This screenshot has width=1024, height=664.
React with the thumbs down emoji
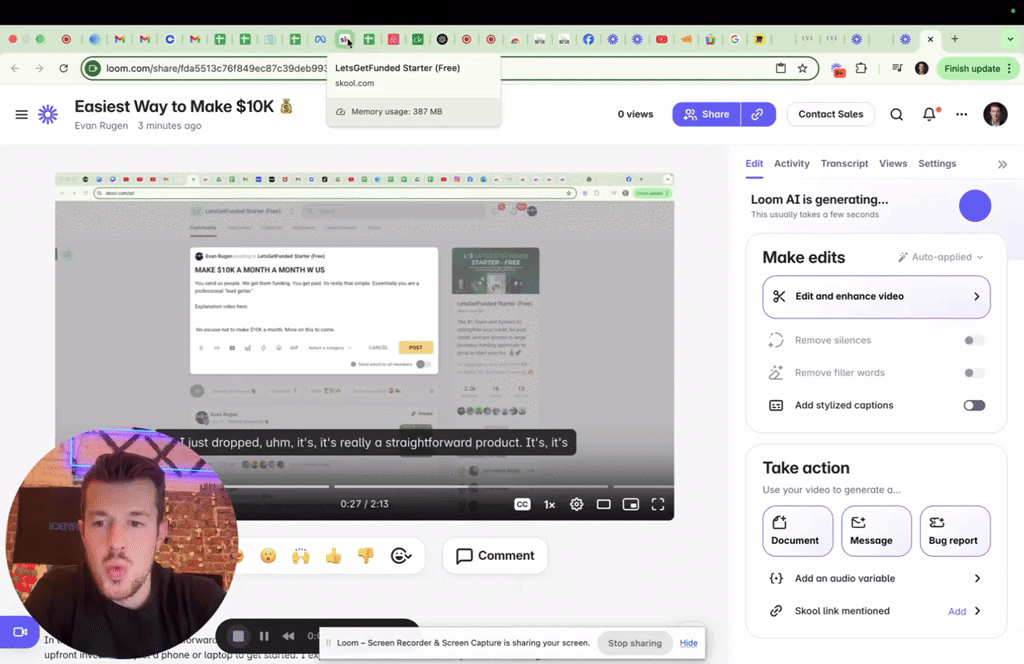(366, 556)
